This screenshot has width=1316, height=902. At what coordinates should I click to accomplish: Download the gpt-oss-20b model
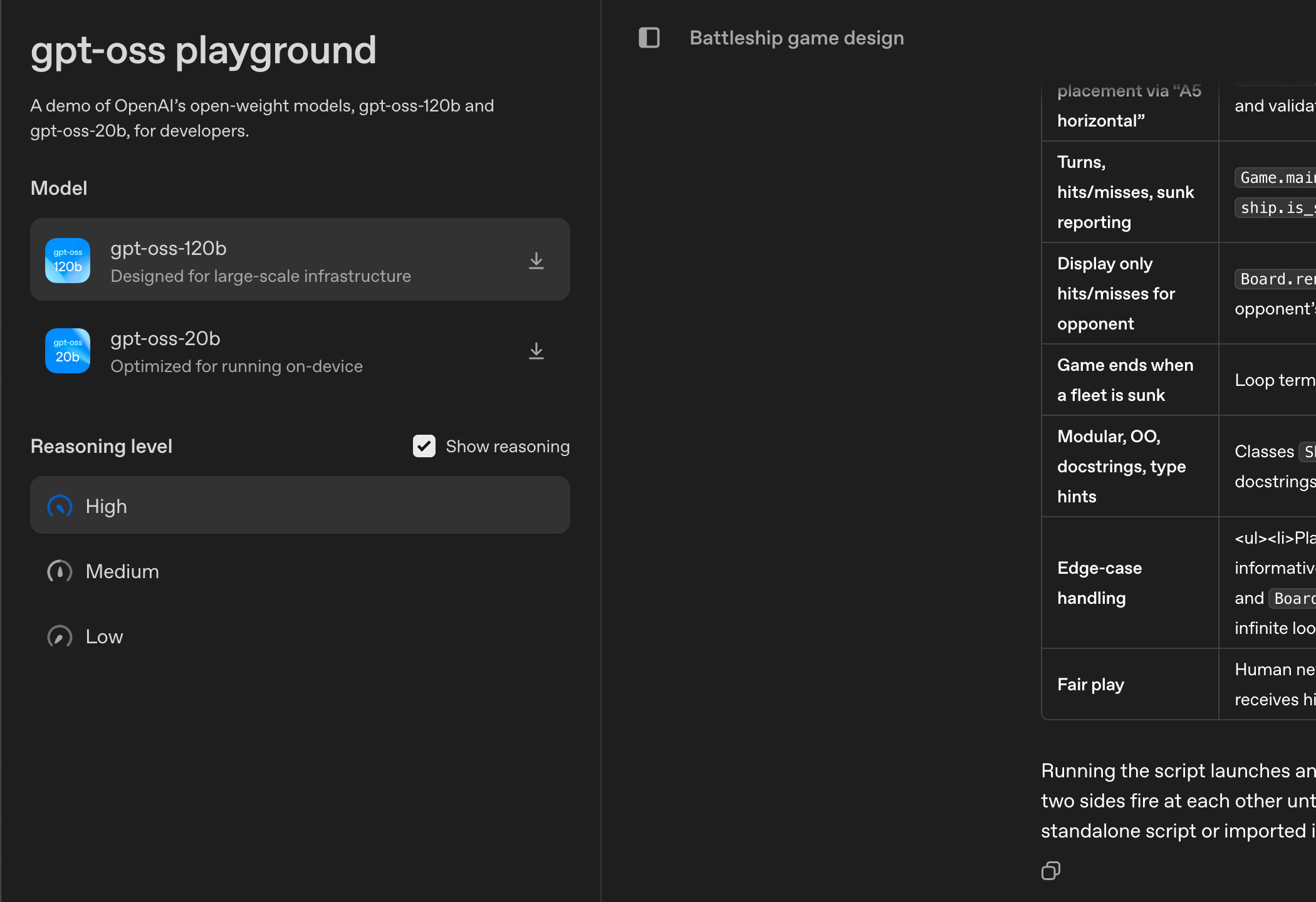536,351
